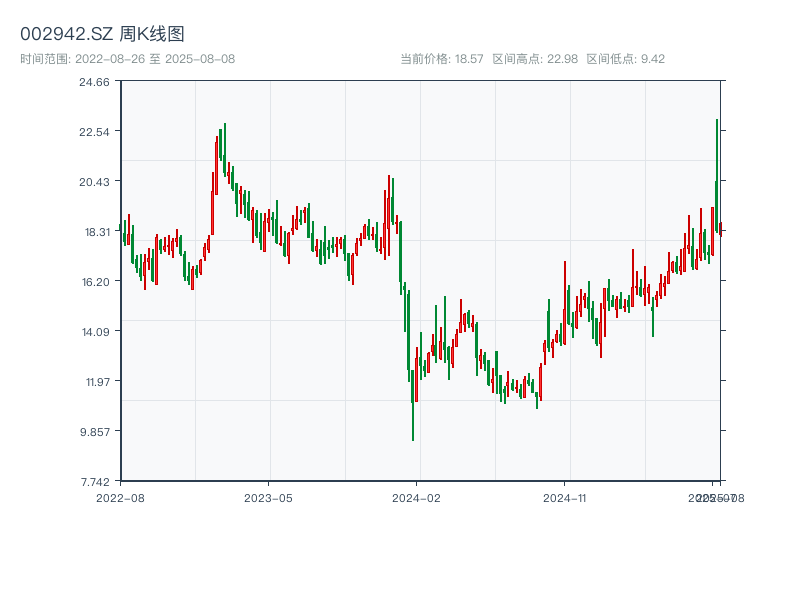Click the 22.54 y-axis label
Image resolution: width=800 pixels, height=600 pixels.
click(x=94, y=131)
